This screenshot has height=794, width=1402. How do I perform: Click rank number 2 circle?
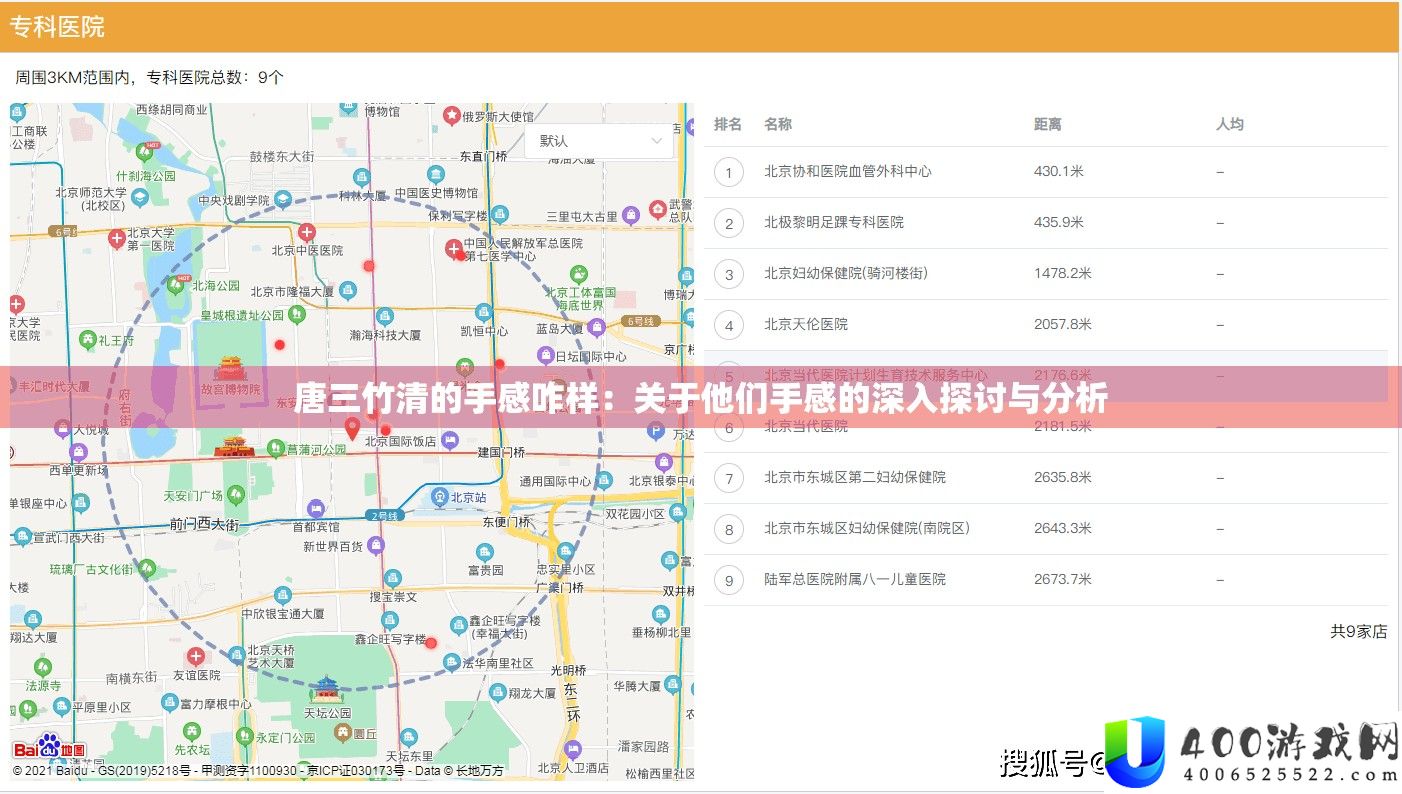pos(729,223)
